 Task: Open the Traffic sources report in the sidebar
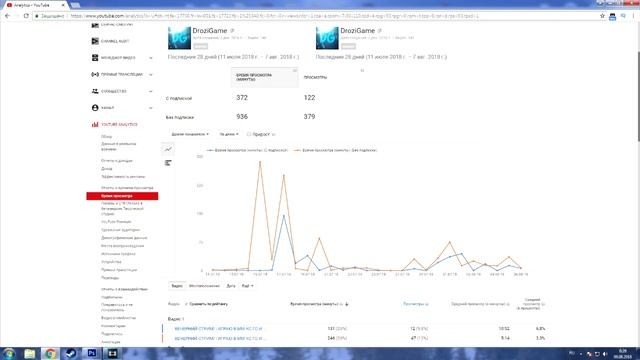pos(118,254)
